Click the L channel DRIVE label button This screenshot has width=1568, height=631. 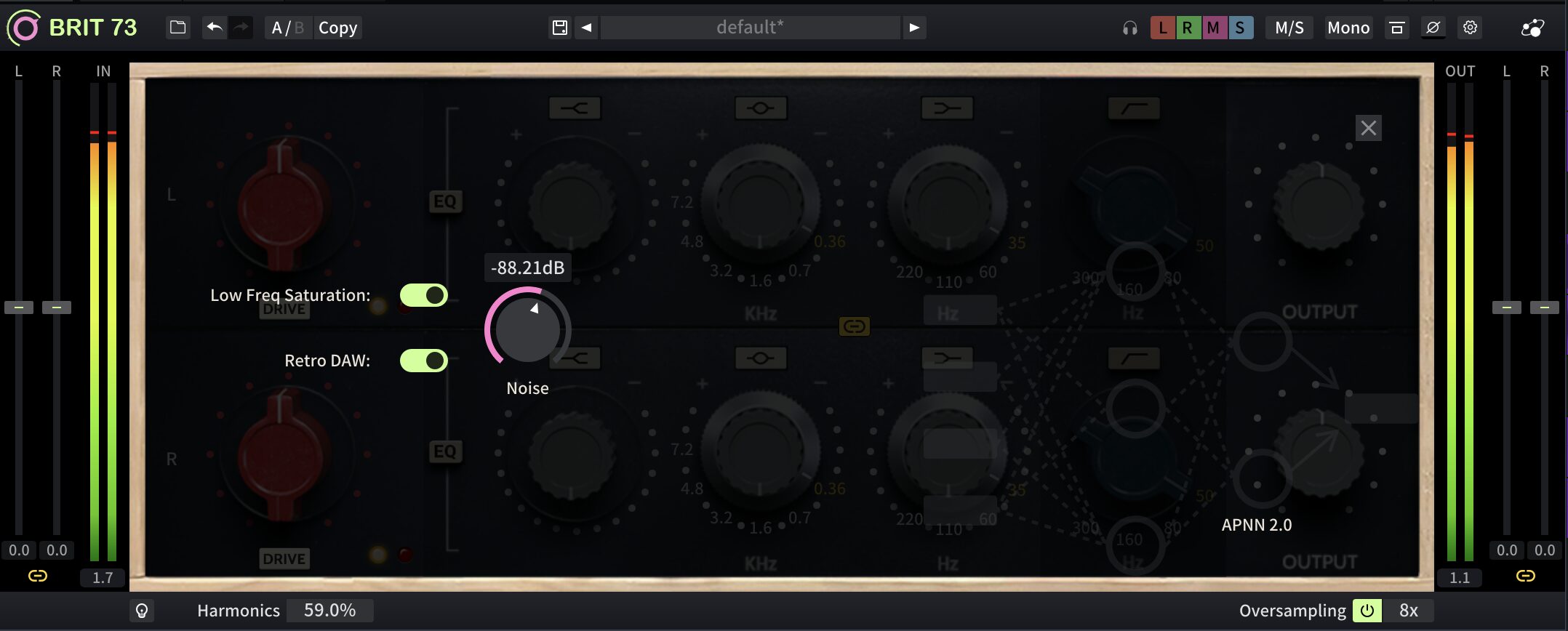point(284,309)
